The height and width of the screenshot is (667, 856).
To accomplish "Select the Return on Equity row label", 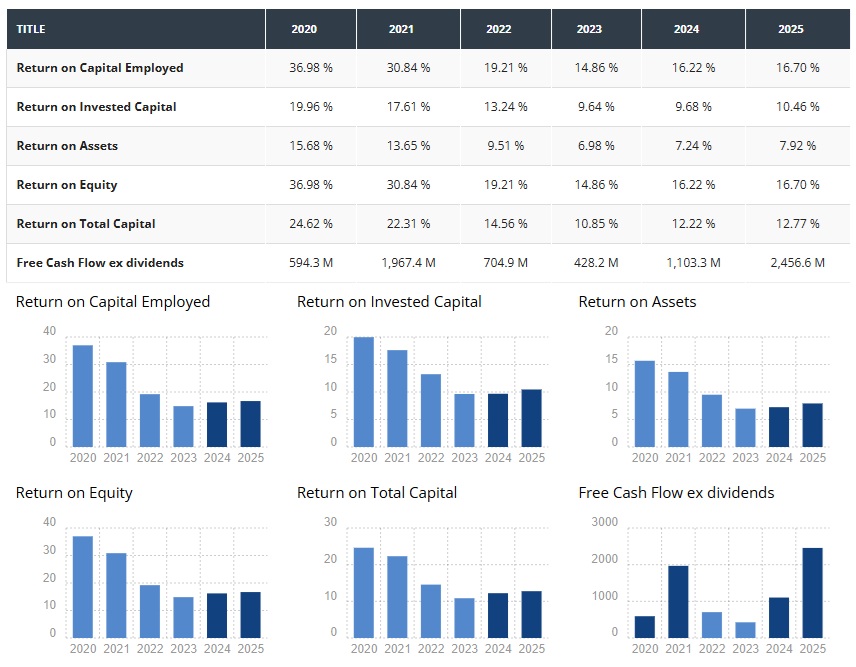I will (67, 185).
